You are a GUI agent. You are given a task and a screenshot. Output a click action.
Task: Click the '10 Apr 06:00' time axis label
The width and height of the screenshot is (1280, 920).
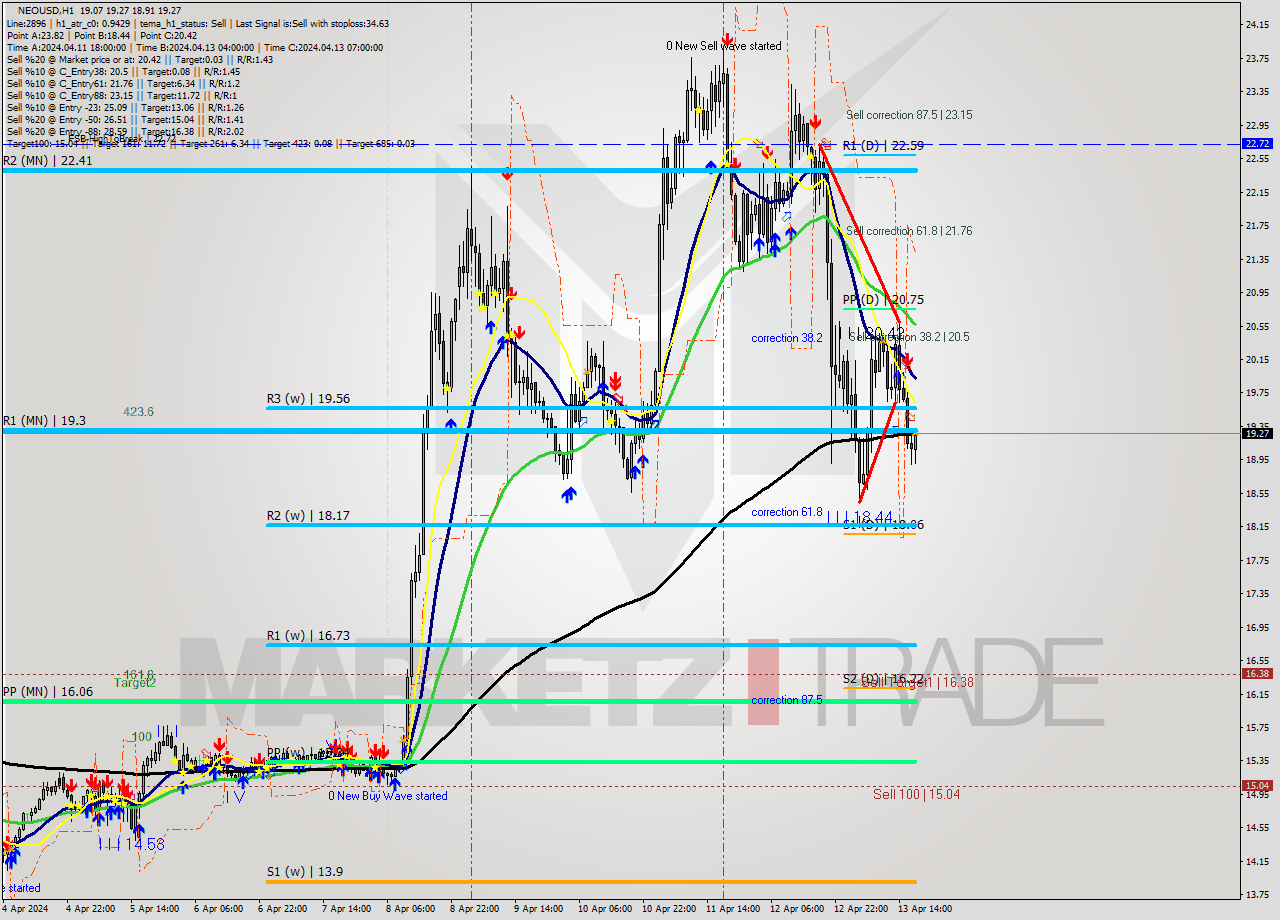coord(603,909)
